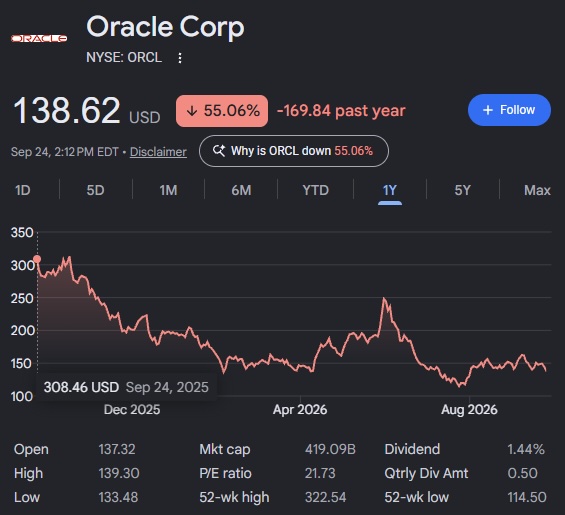Click the Mkt cap label
Image resolution: width=565 pixels, height=515 pixels.
[224, 449]
